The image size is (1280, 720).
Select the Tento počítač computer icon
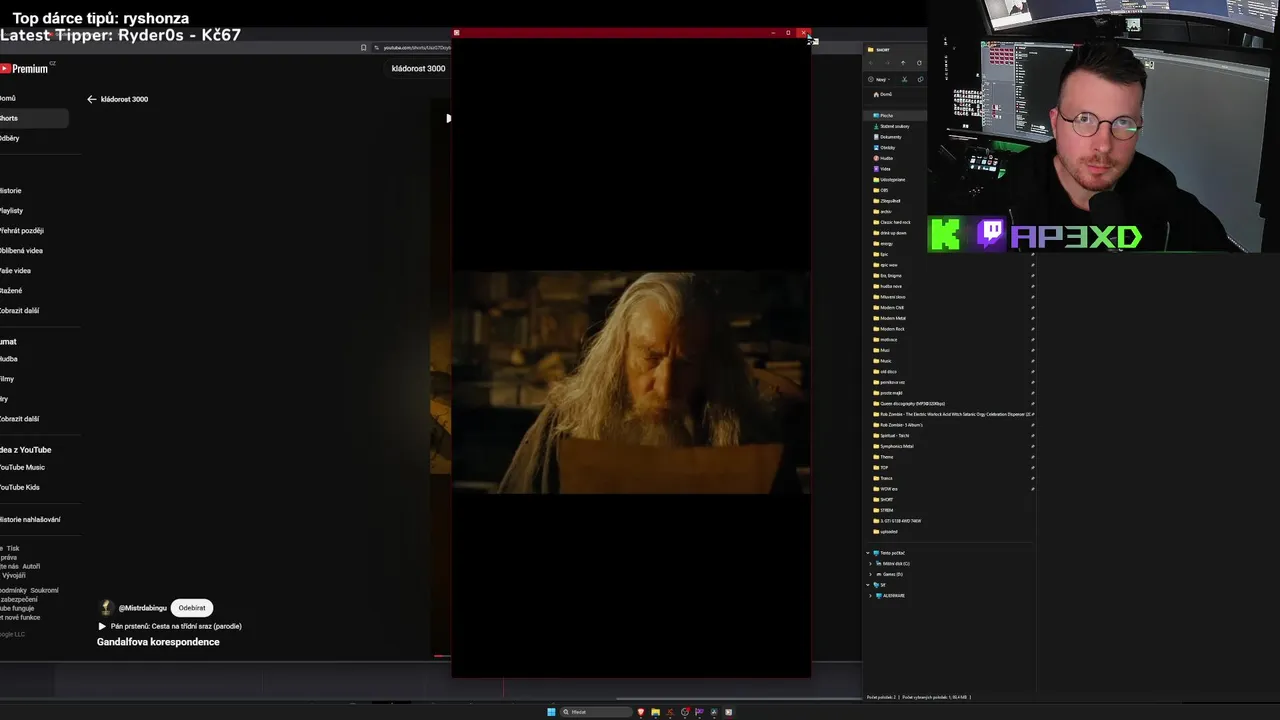877,553
